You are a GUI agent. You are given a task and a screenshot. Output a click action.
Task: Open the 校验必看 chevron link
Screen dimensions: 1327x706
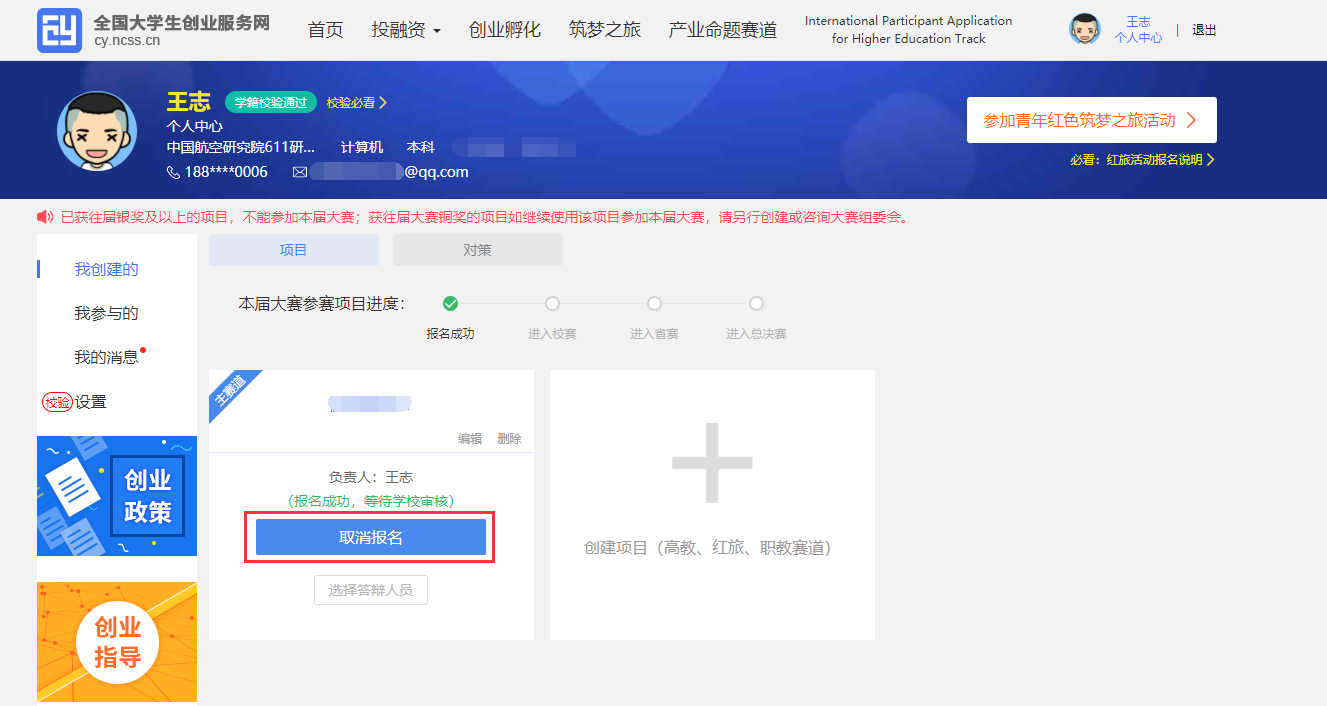(357, 103)
